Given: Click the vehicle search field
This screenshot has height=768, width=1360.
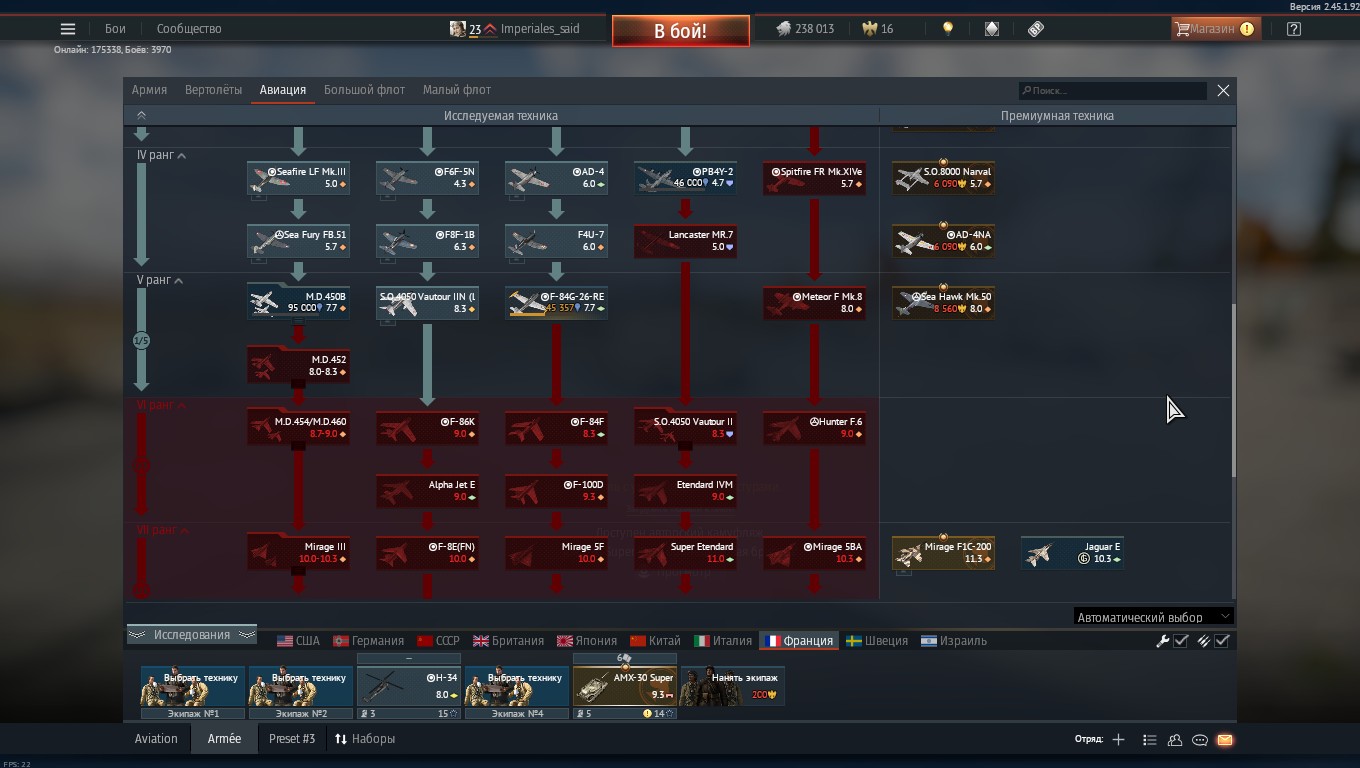Looking at the screenshot, I should pos(1112,91).
